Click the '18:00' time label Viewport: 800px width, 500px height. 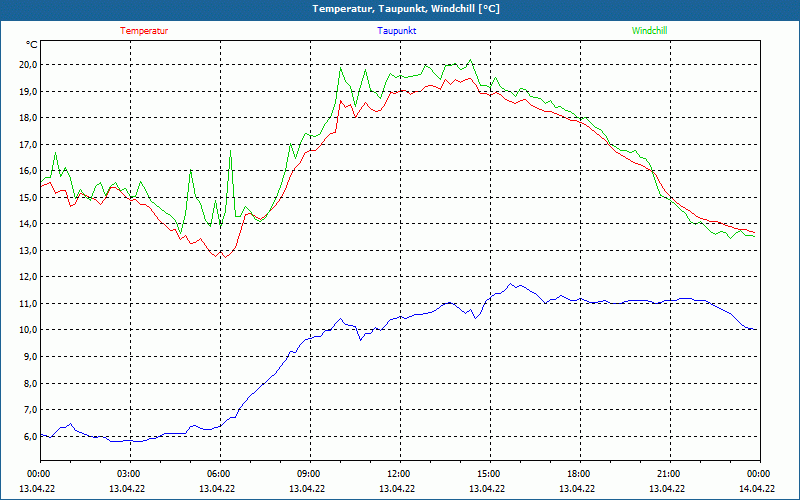[580, 474]
